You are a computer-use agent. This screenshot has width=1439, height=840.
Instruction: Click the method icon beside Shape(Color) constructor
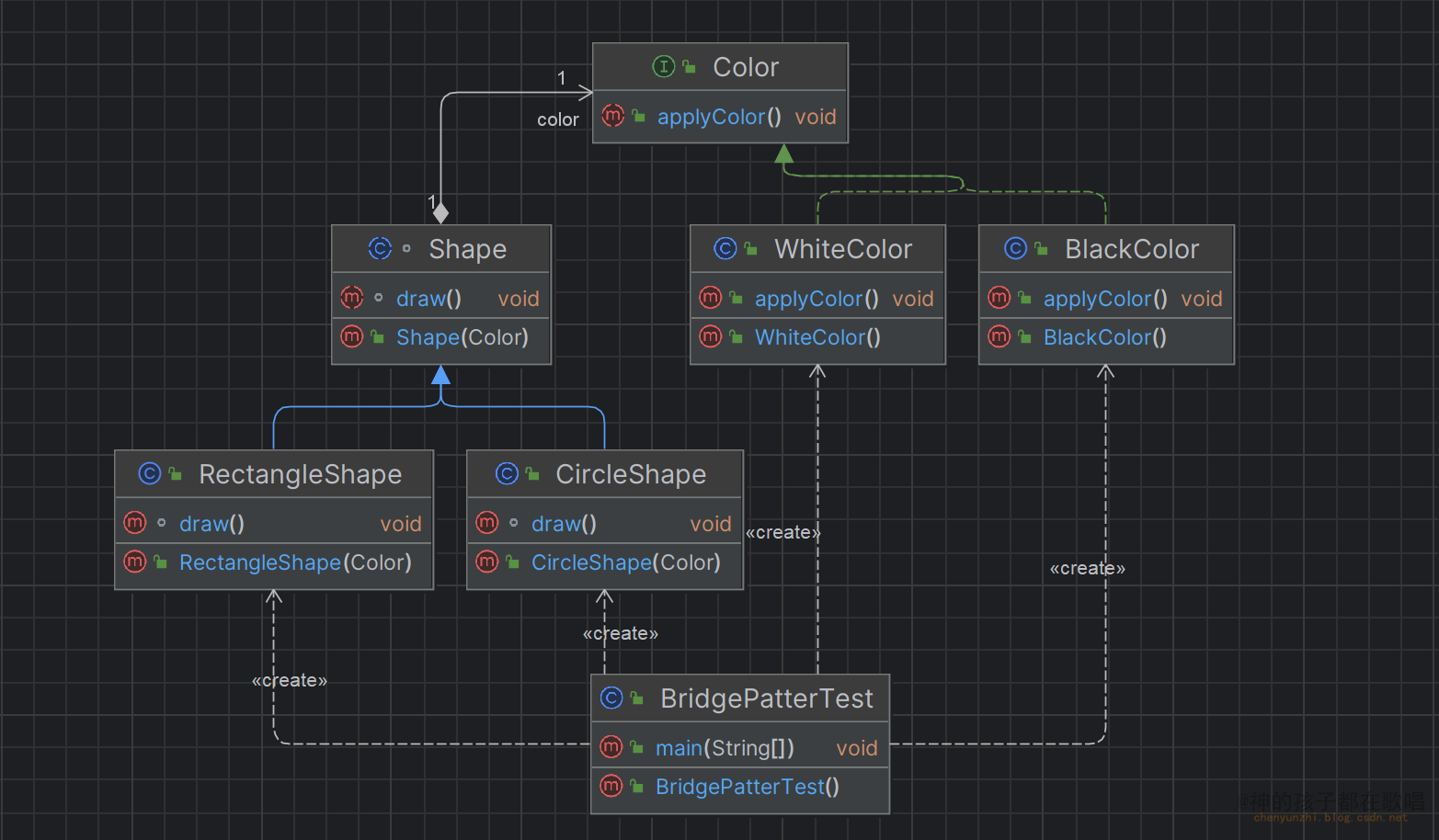(x=352, y=336)
